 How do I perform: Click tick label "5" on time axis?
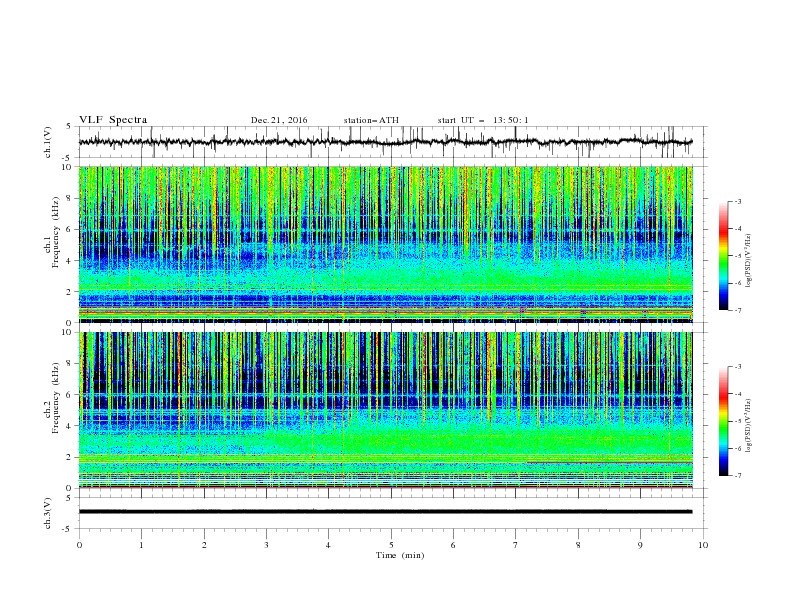[391, 545]
